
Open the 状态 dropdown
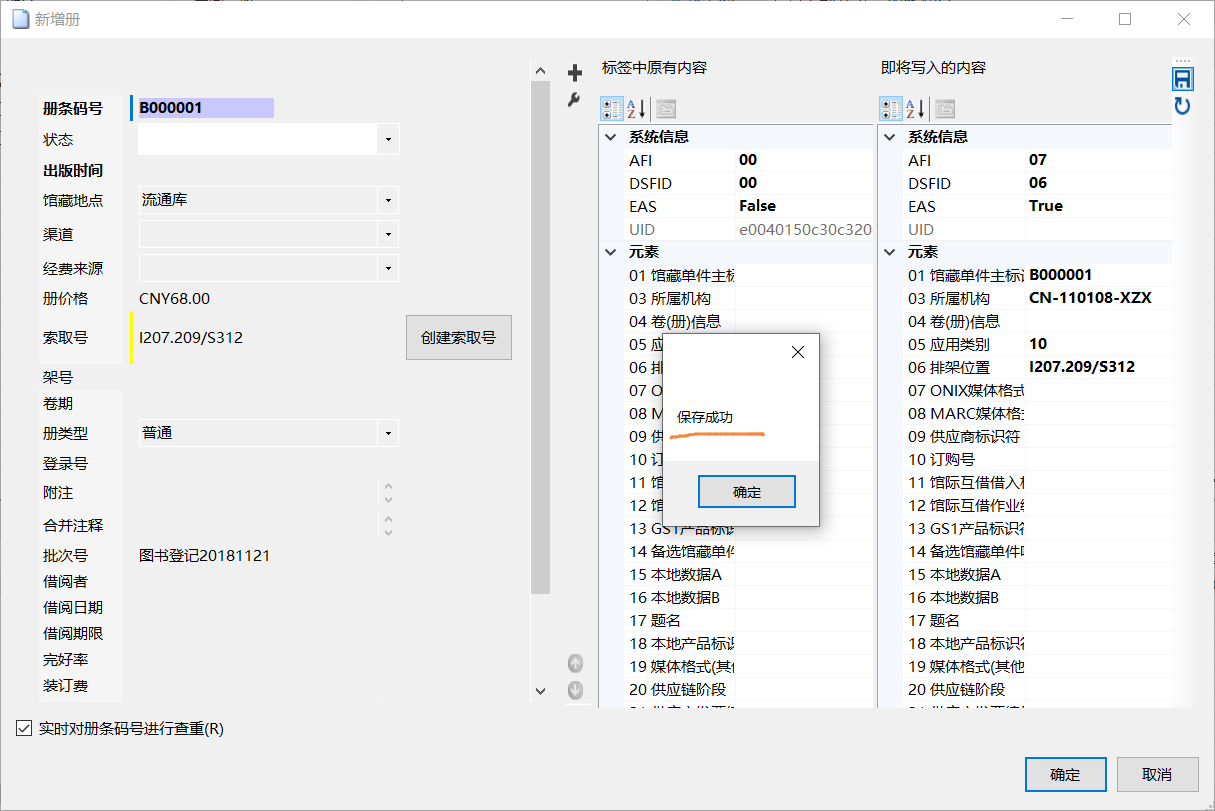coord(388,139)
